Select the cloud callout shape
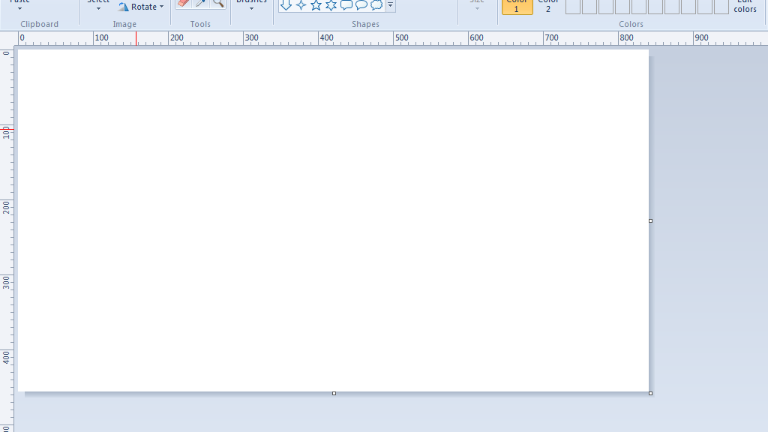This screenshot has height=432, width=768. coord(376,5)
